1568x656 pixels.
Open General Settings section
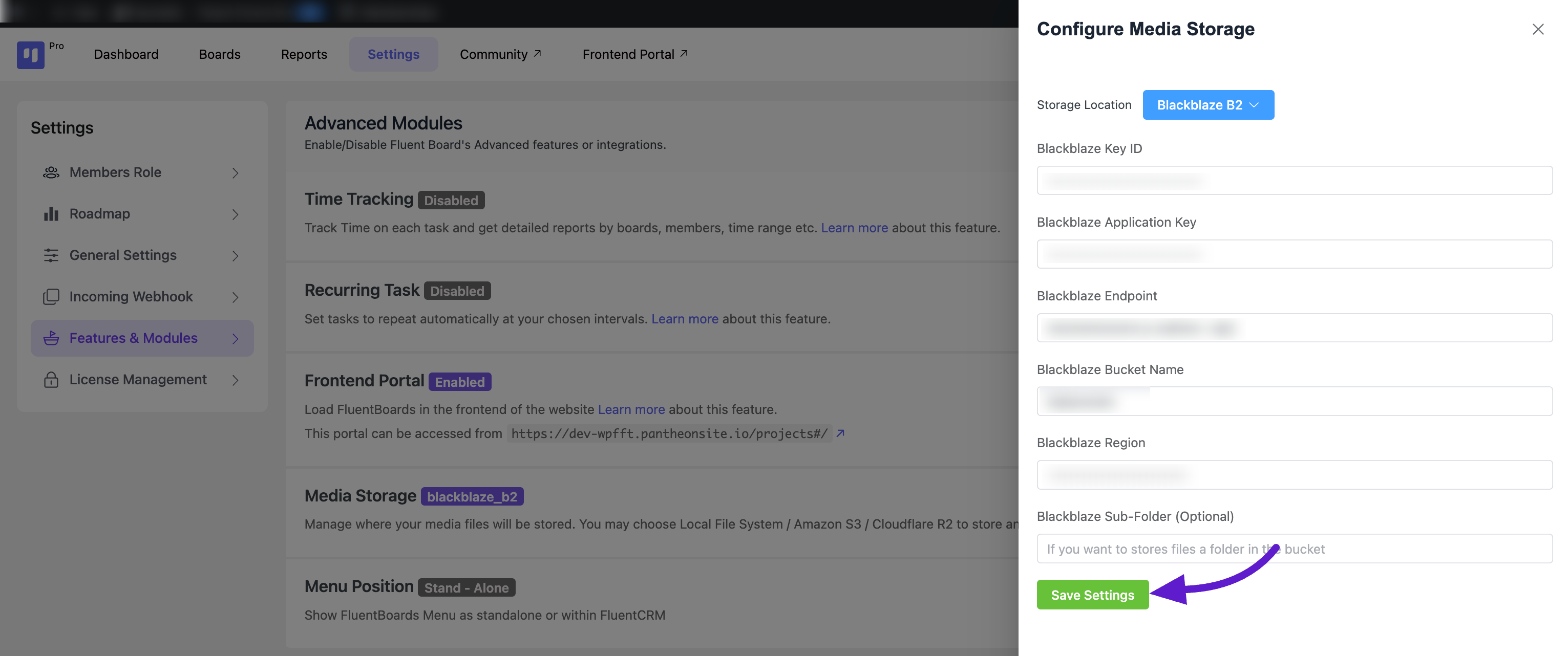click(x=142, y=255)
